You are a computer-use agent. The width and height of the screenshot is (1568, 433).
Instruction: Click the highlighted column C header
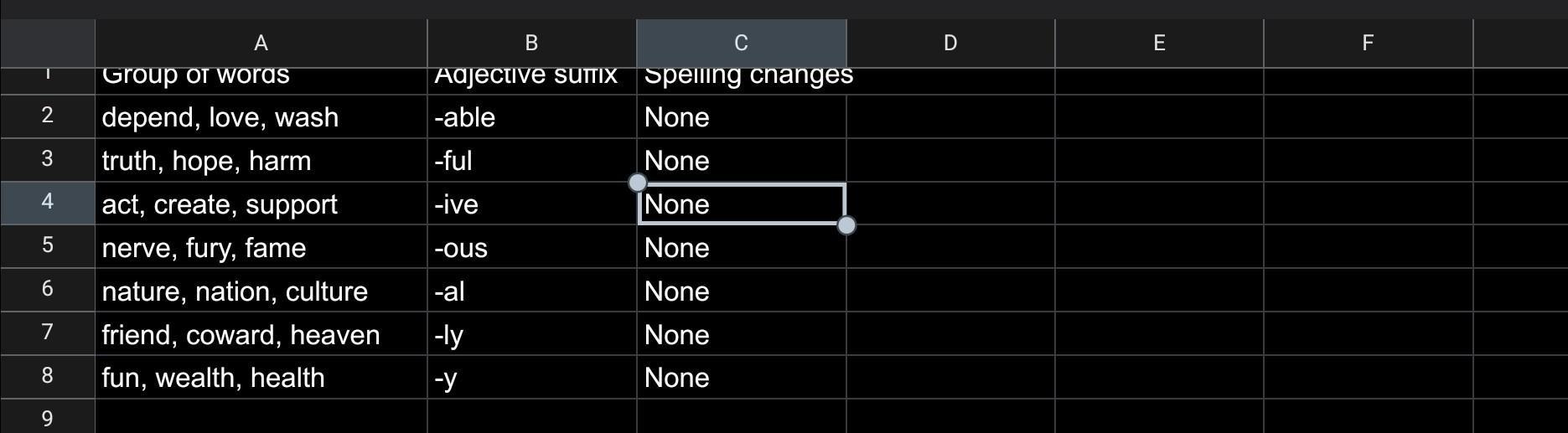[741, 44]
